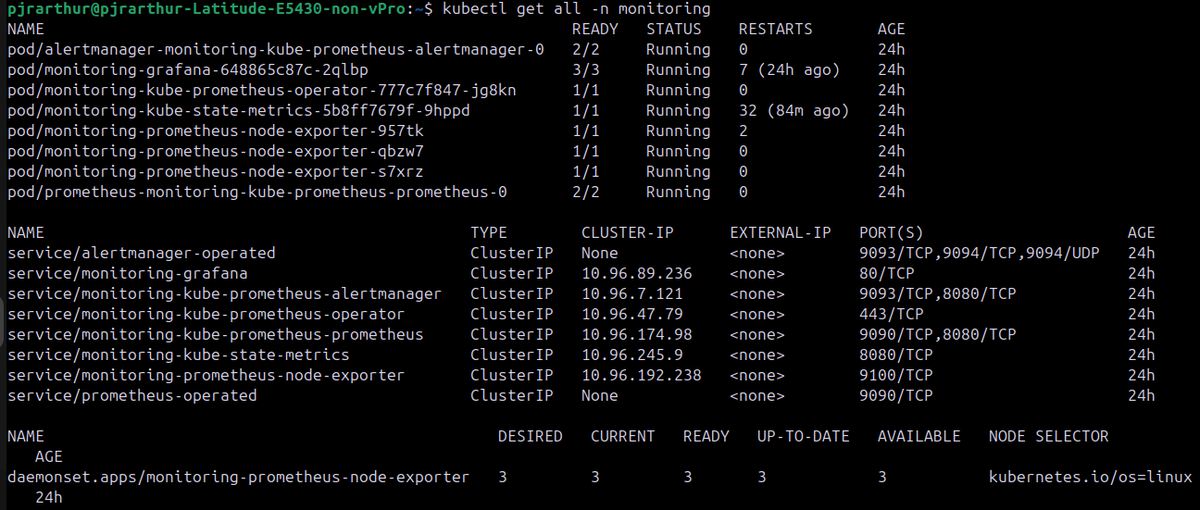Select service/monitoring-grafana name
The width and height of the screenshot is (1200, 510).
pyautogui.click(x=127, y=273)
